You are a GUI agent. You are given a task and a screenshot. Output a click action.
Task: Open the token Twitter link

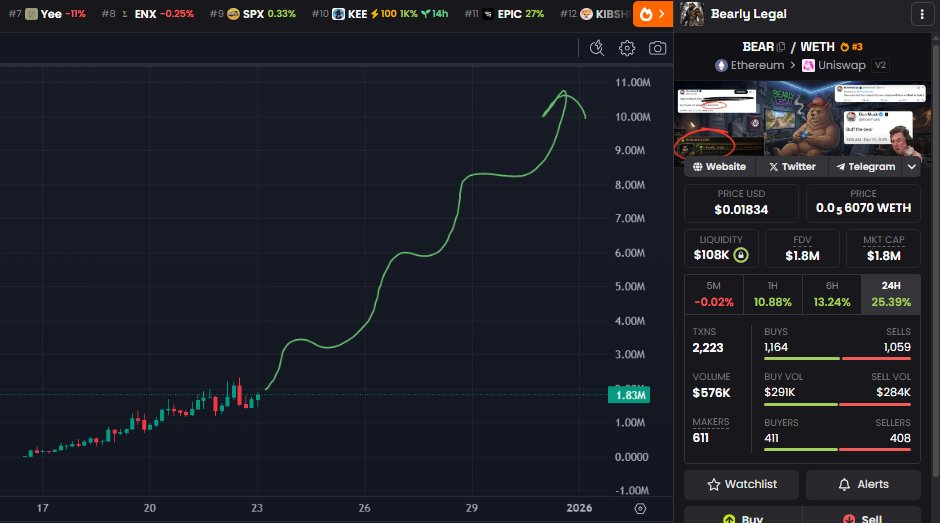pyautogui.click(x=792, y=167)
